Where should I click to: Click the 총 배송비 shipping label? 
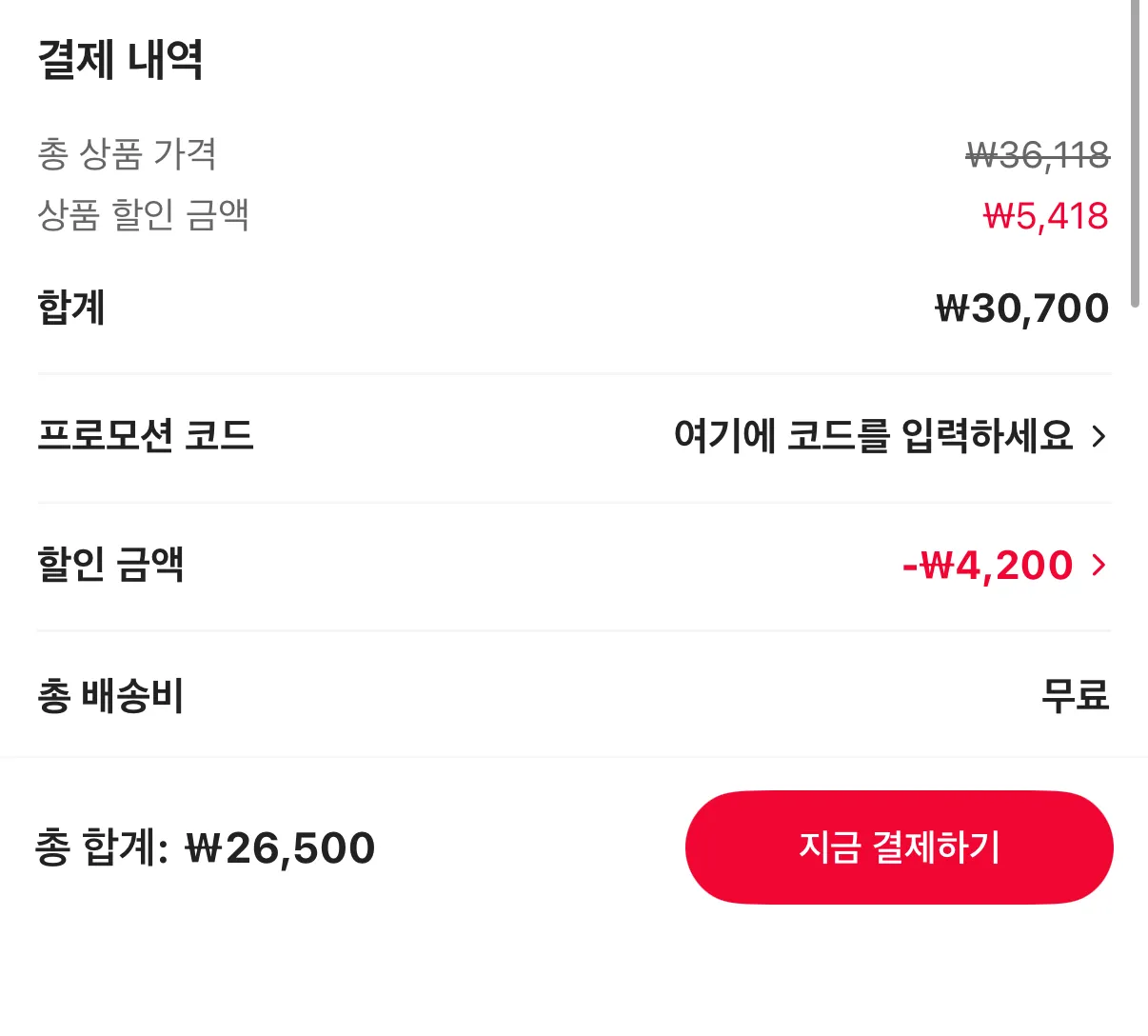coord(110,696)
